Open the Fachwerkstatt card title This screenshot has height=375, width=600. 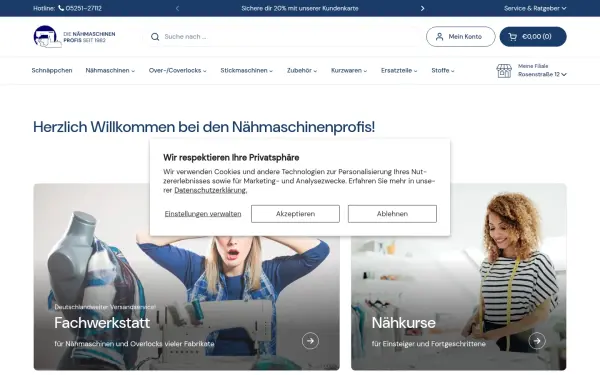[x=102, y=323]
